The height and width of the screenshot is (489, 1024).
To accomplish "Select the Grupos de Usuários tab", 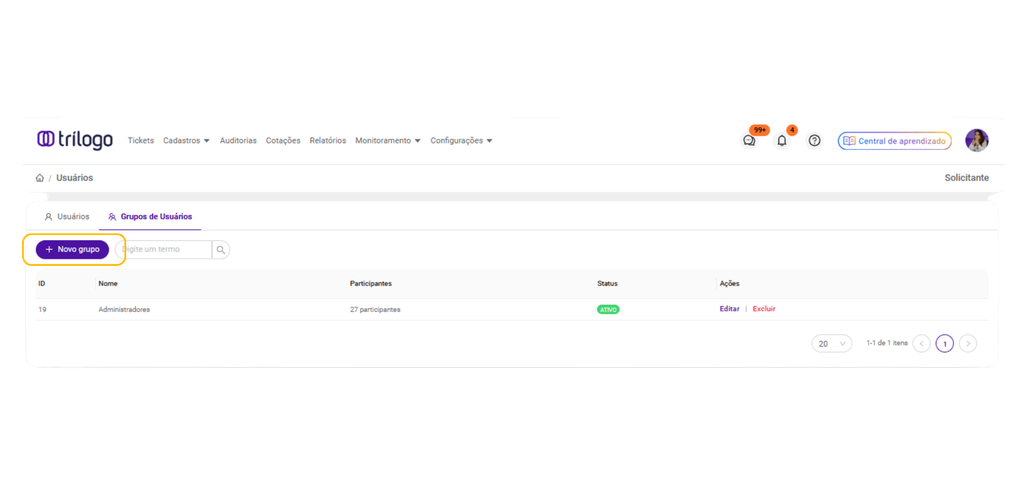I will click(x=150, y=217).
